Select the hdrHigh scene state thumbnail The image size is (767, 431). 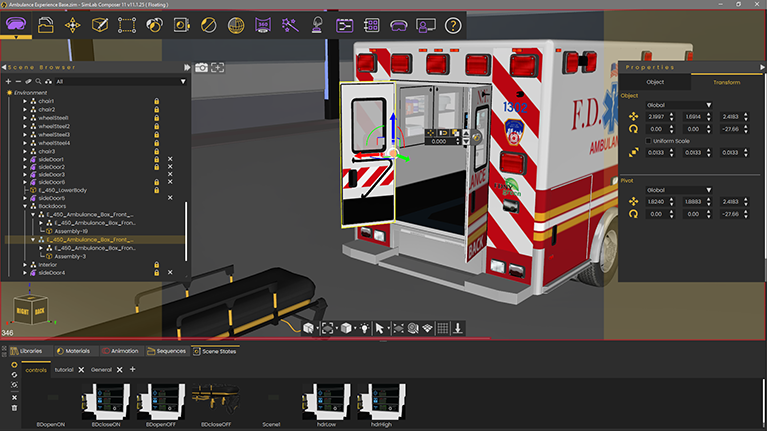click(382, 402)
